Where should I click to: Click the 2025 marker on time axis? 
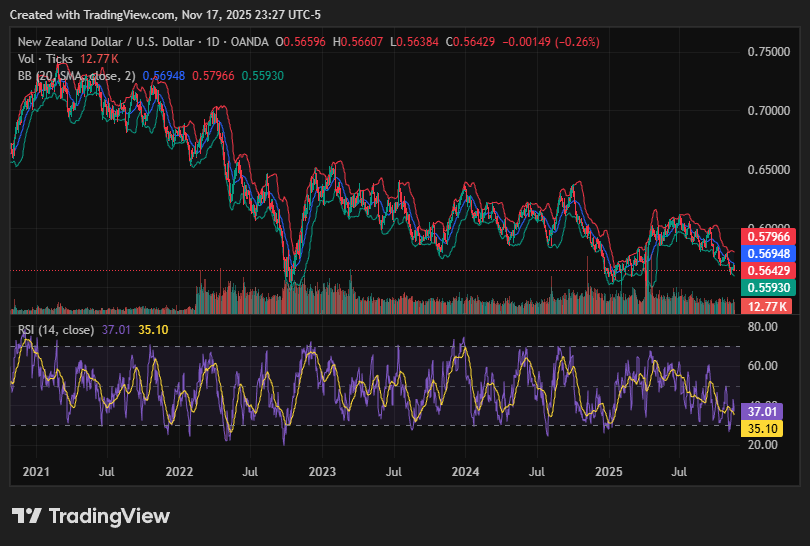(610, 470)
